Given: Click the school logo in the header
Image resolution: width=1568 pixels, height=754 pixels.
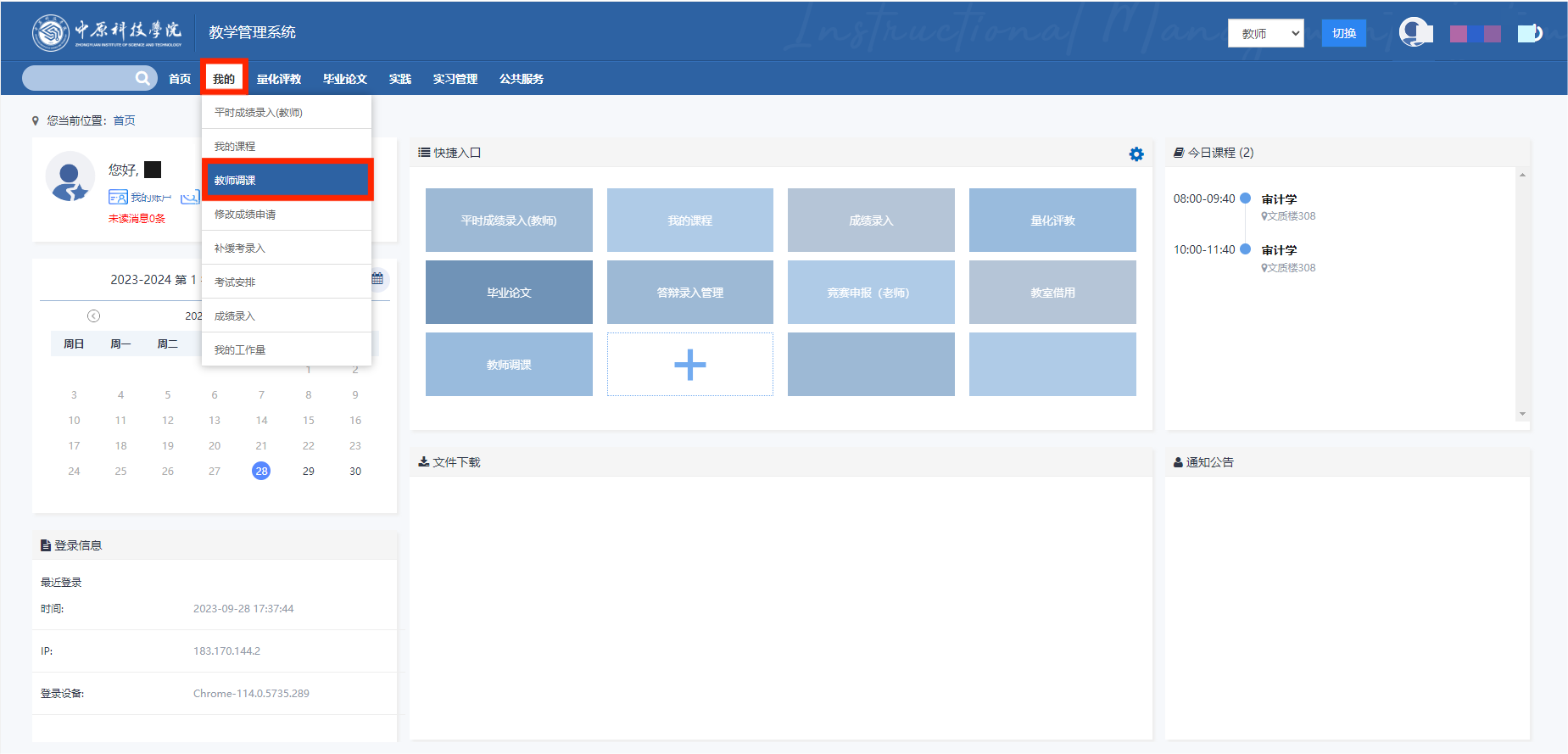Looking at the screenshot, I should pos(51,33).
